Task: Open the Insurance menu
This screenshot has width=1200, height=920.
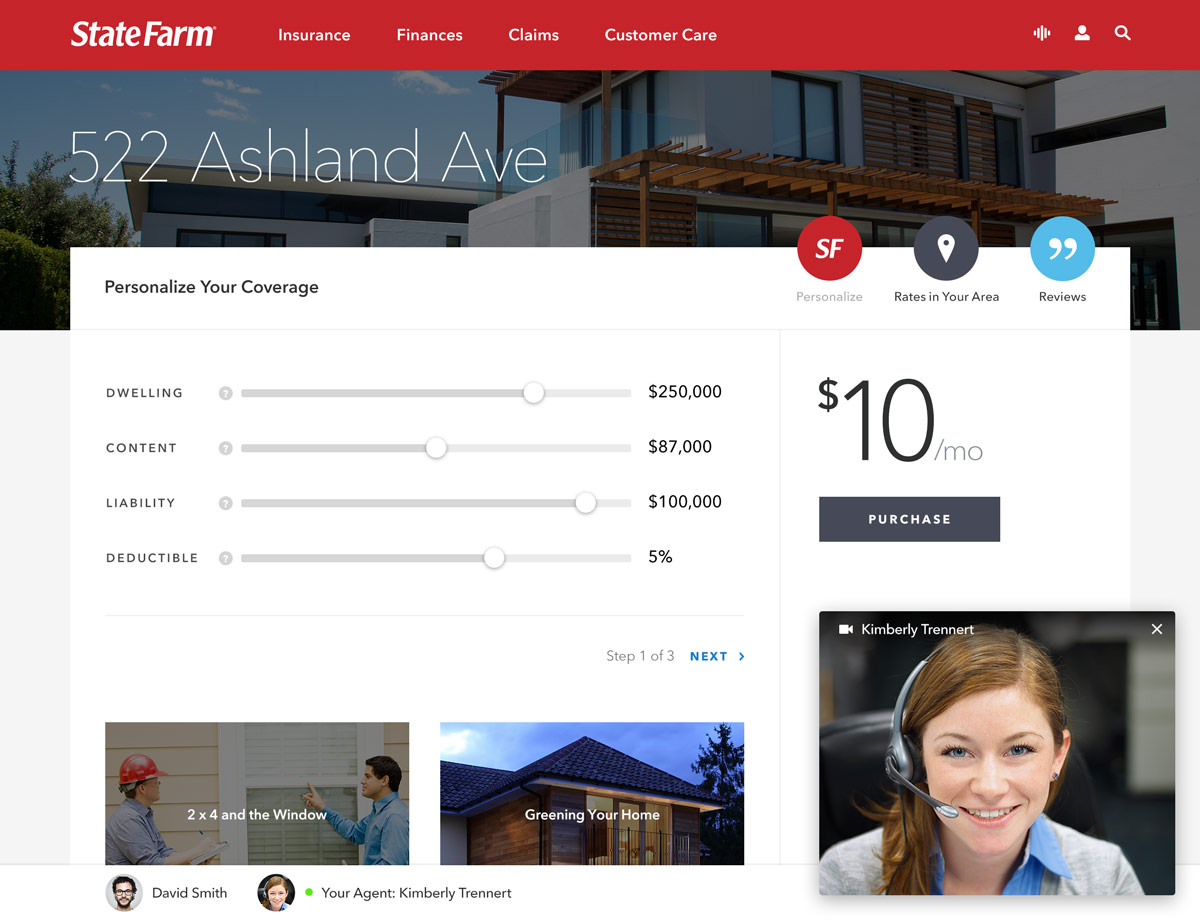Action: (x=314, y=35)
